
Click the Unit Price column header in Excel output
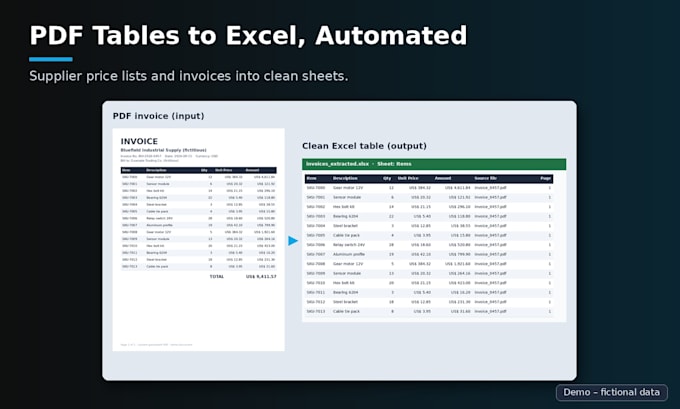pyautogui.click(x=408, y=178)
